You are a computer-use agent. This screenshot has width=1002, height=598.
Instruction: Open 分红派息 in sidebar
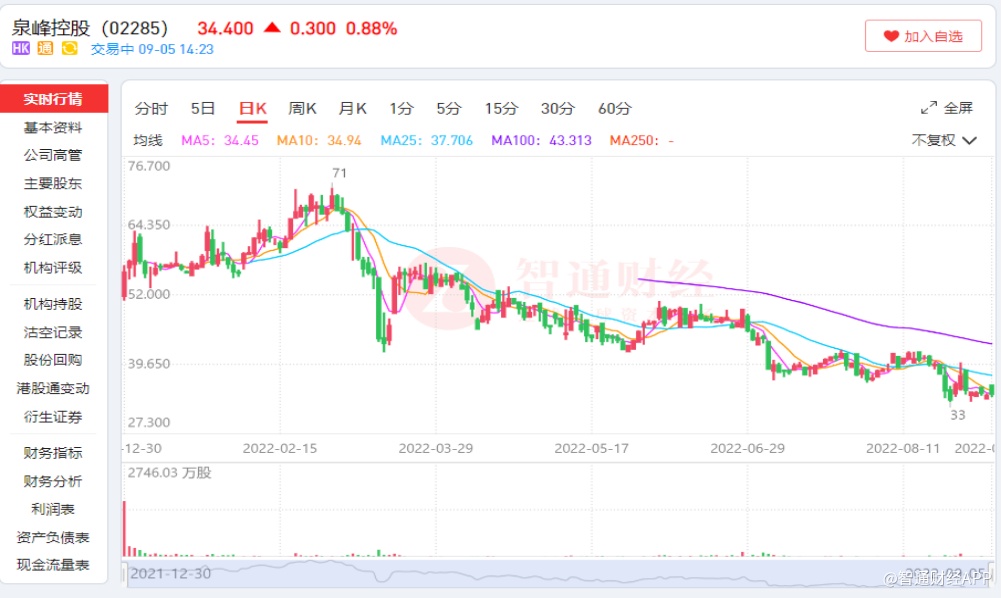[x=53, y=240]
